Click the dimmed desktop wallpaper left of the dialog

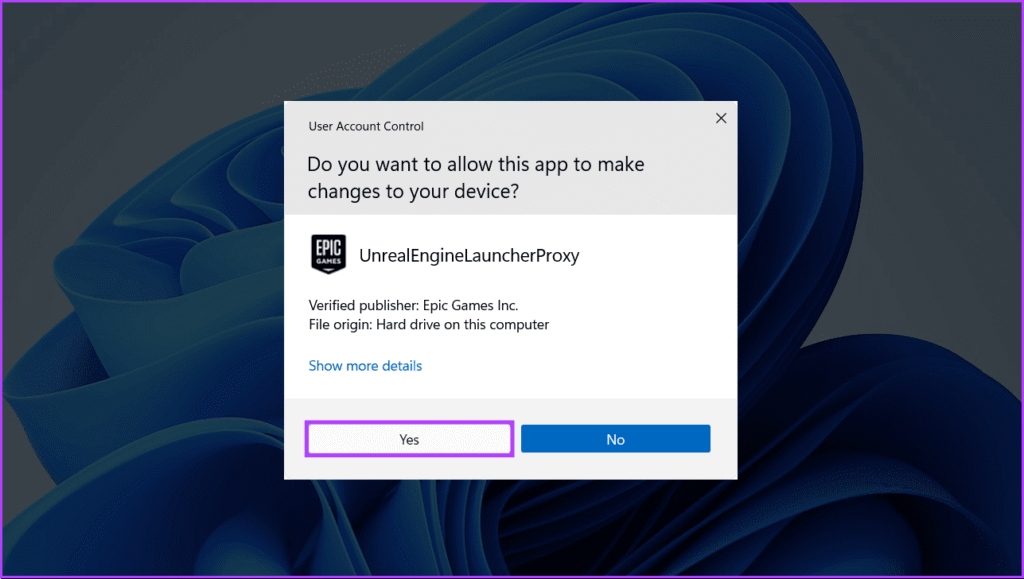140,290
